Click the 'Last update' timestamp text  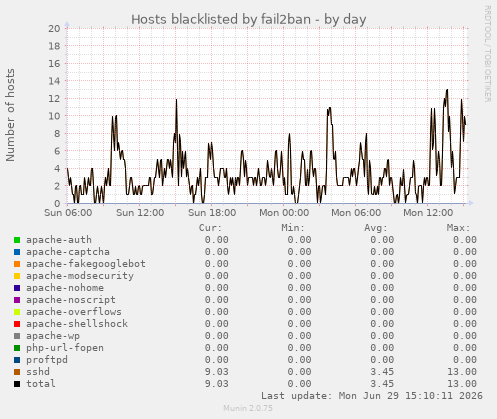pyautogui.click(x=372, y=396)
